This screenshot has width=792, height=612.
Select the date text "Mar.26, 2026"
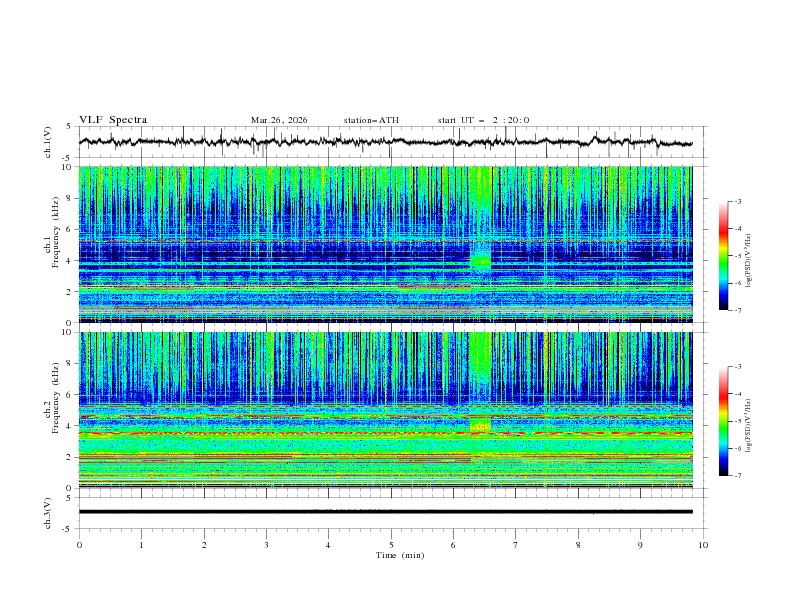click(279, 120)
